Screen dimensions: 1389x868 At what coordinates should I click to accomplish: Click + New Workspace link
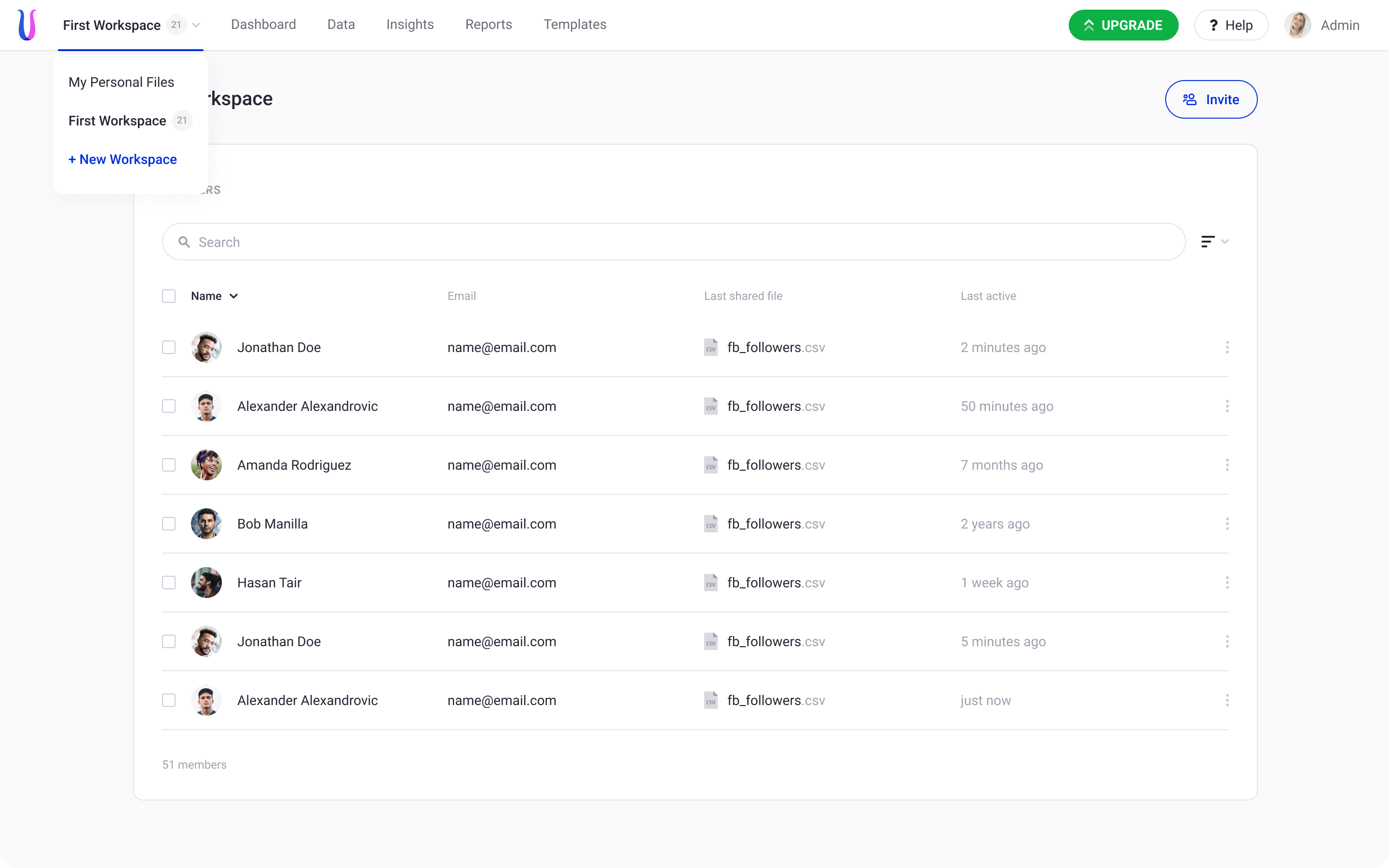tap(122, 160)
